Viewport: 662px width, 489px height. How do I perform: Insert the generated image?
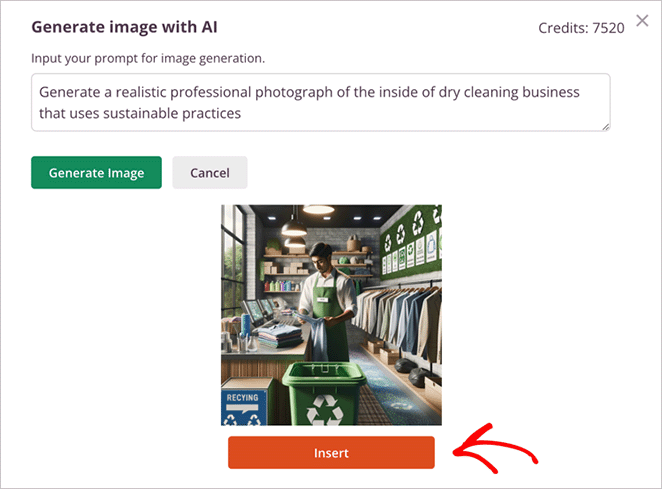click(331, 453)
